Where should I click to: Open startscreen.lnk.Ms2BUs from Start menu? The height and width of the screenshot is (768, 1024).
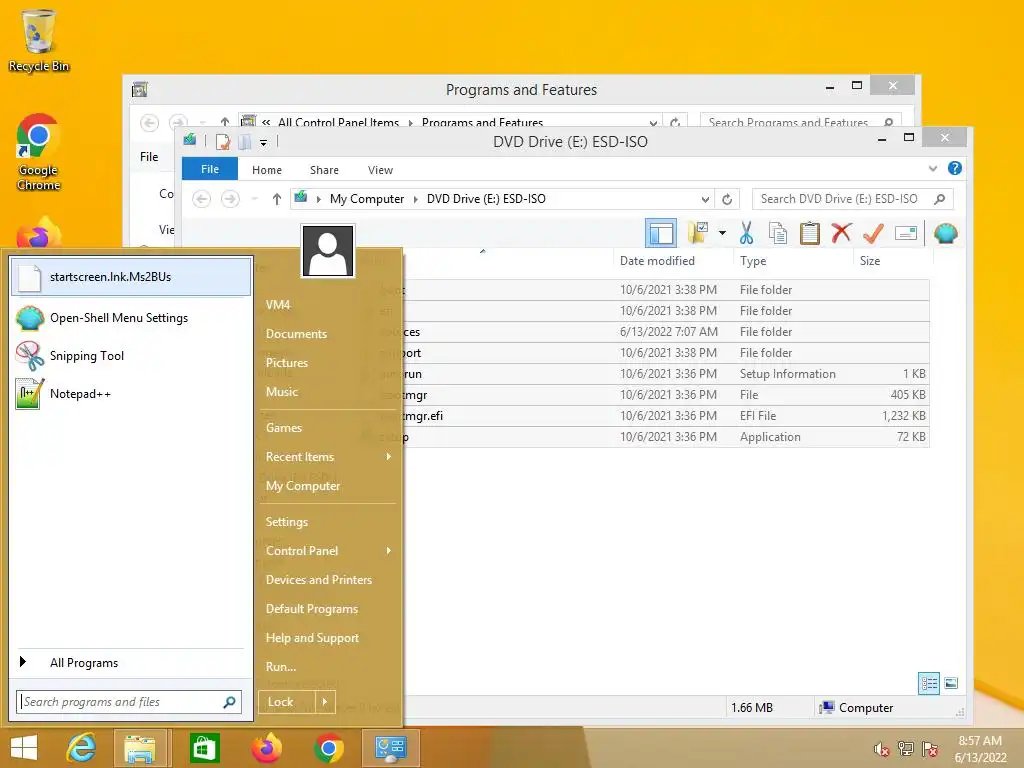click(x=131, y=277)
